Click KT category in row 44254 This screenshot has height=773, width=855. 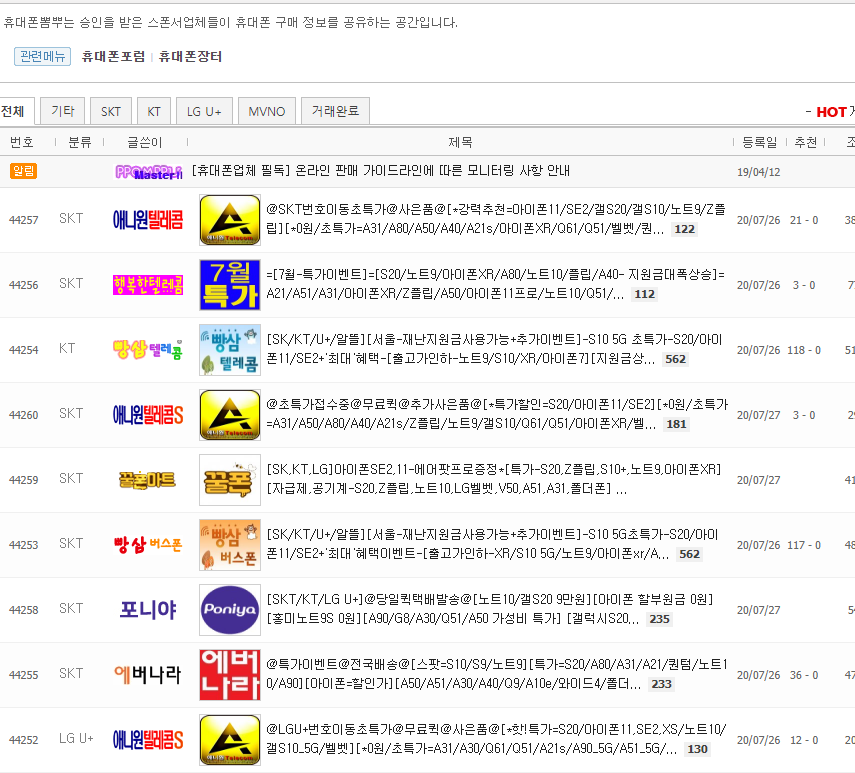click(67, 348)
